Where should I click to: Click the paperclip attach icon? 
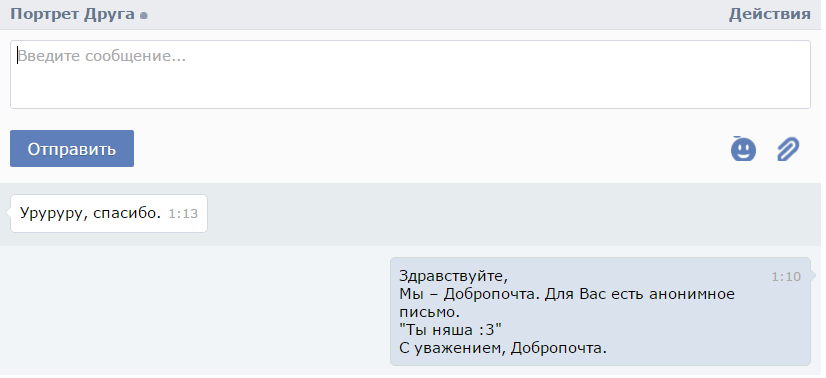tap(788, 149)
